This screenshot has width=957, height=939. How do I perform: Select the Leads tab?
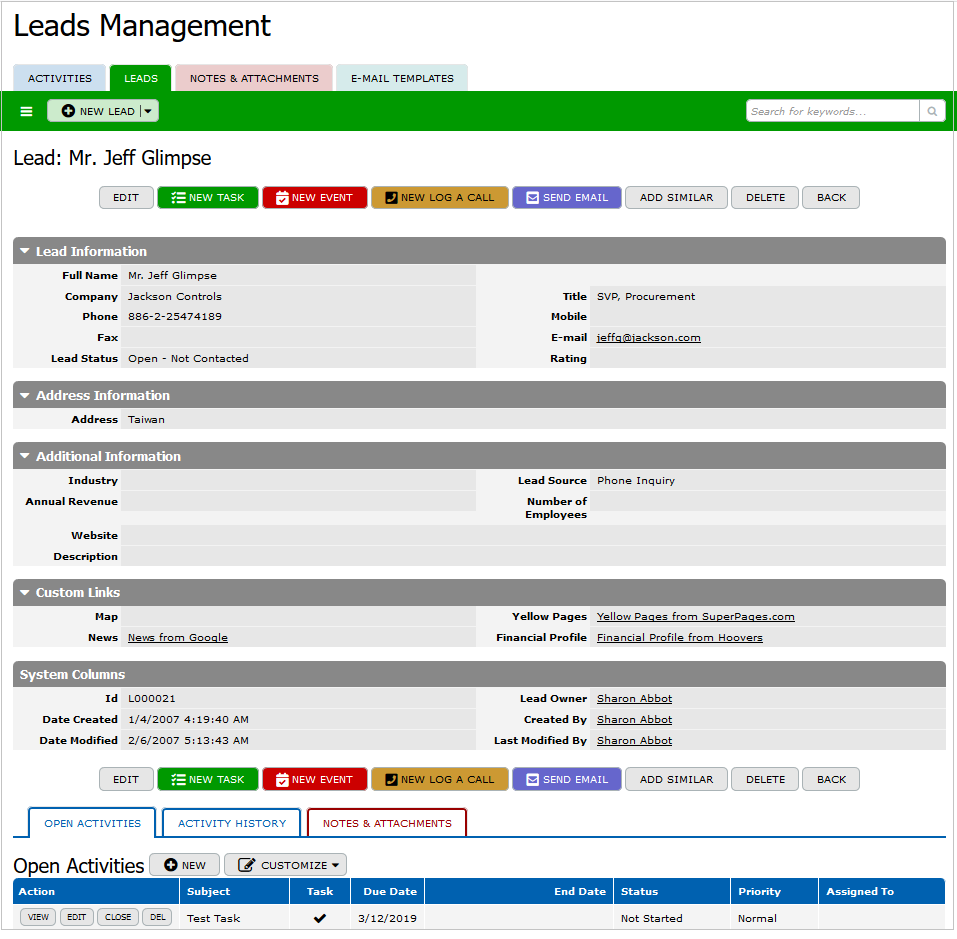[141, 78]
